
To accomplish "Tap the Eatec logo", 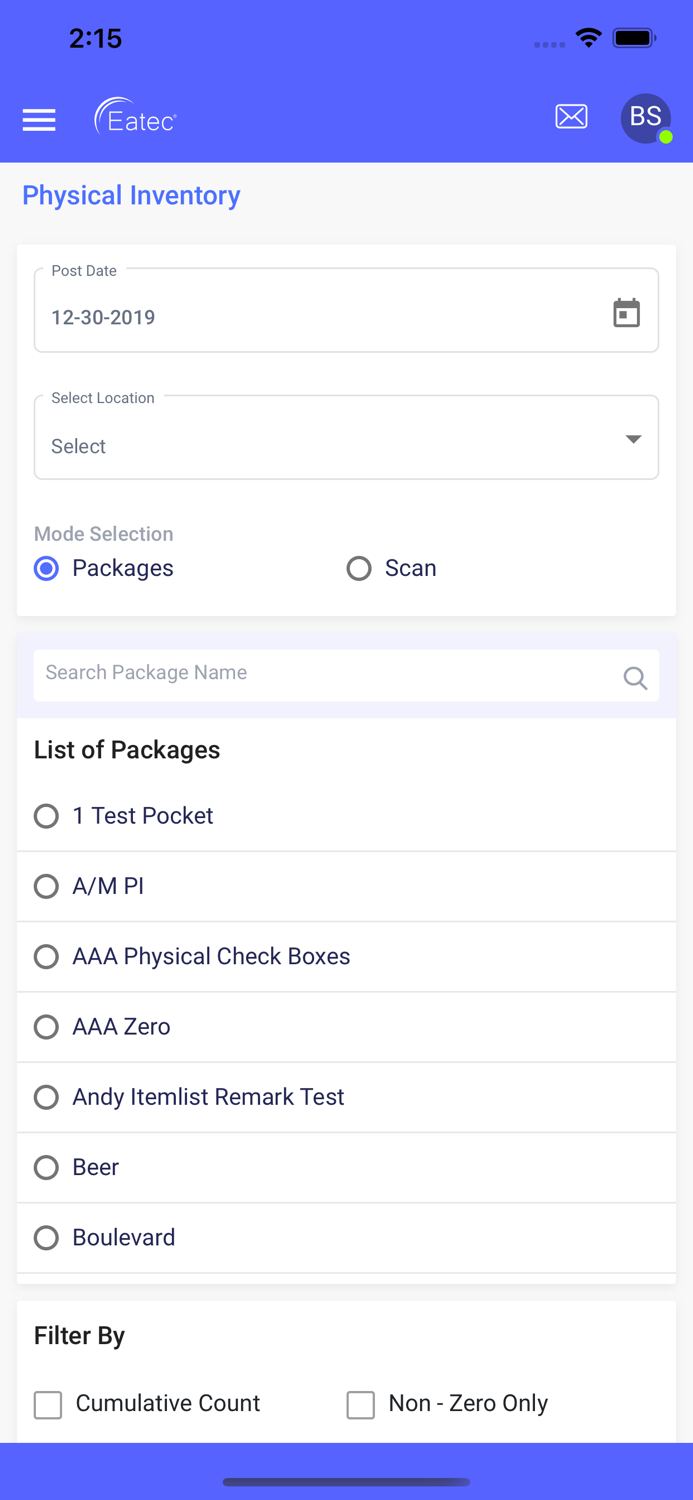I will [136, 118].
